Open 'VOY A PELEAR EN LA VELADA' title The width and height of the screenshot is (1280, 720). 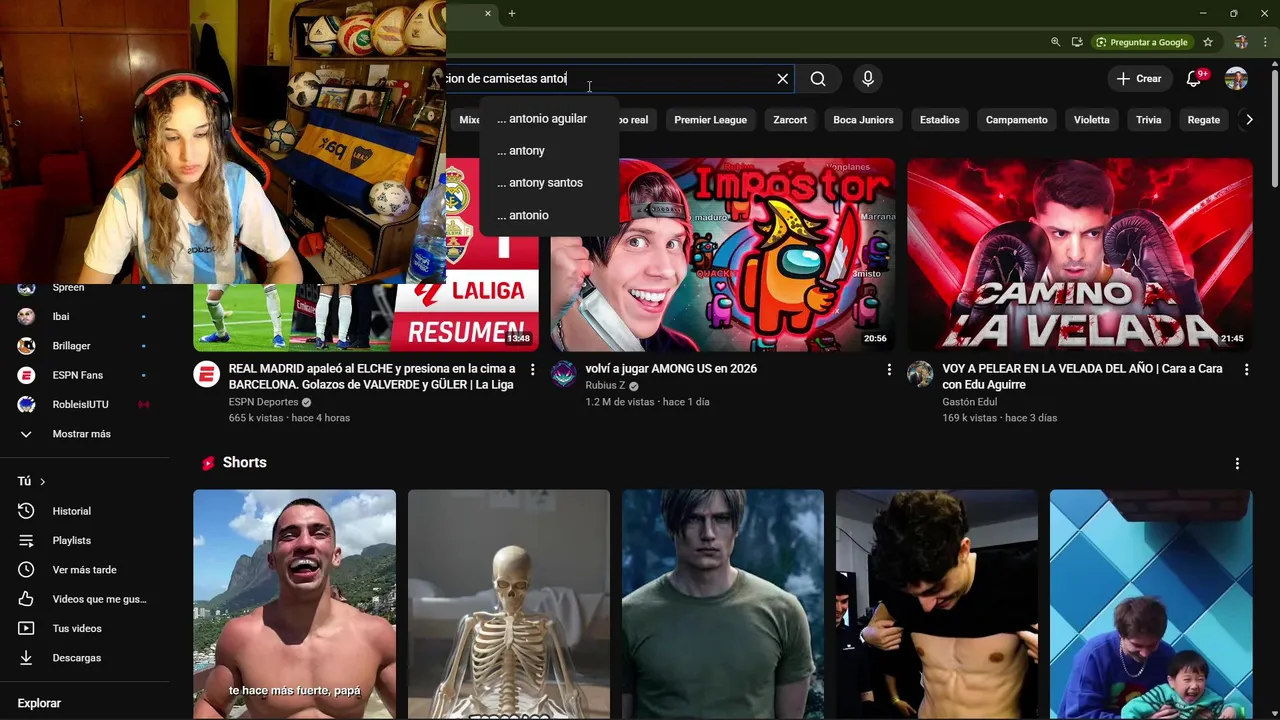click(x=1082, y=376)
